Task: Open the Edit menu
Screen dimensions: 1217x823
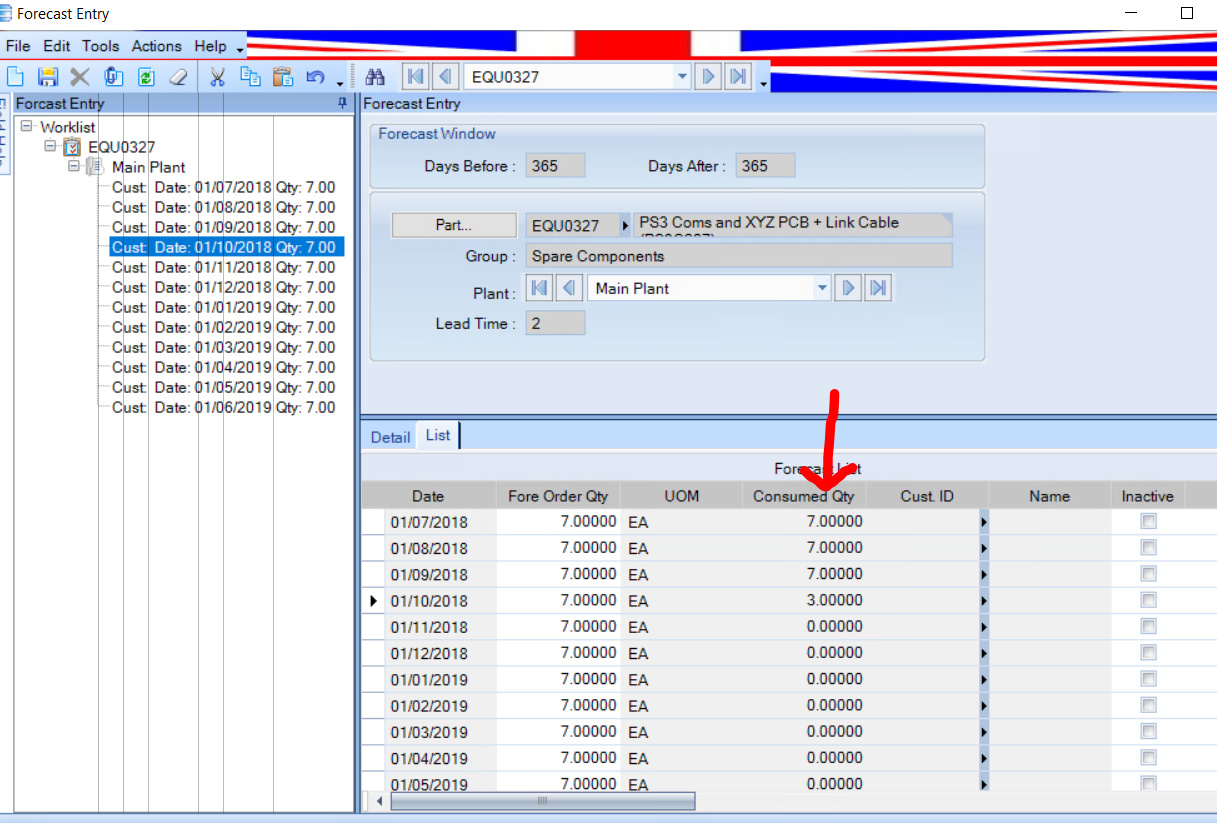Action: tap(57, 46)
